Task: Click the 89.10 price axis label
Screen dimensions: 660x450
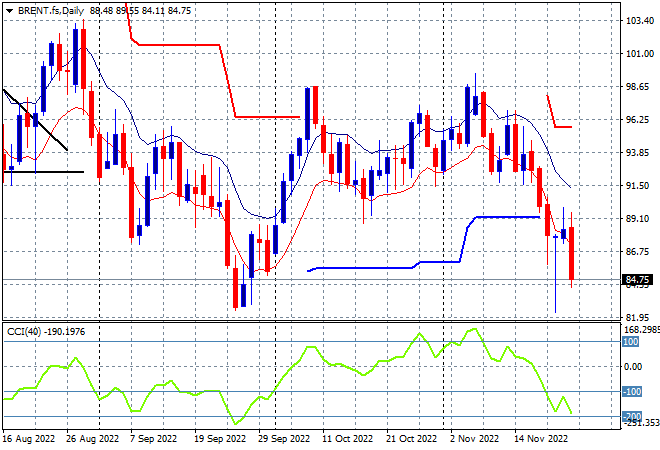Action: click(x=638, y=218)
